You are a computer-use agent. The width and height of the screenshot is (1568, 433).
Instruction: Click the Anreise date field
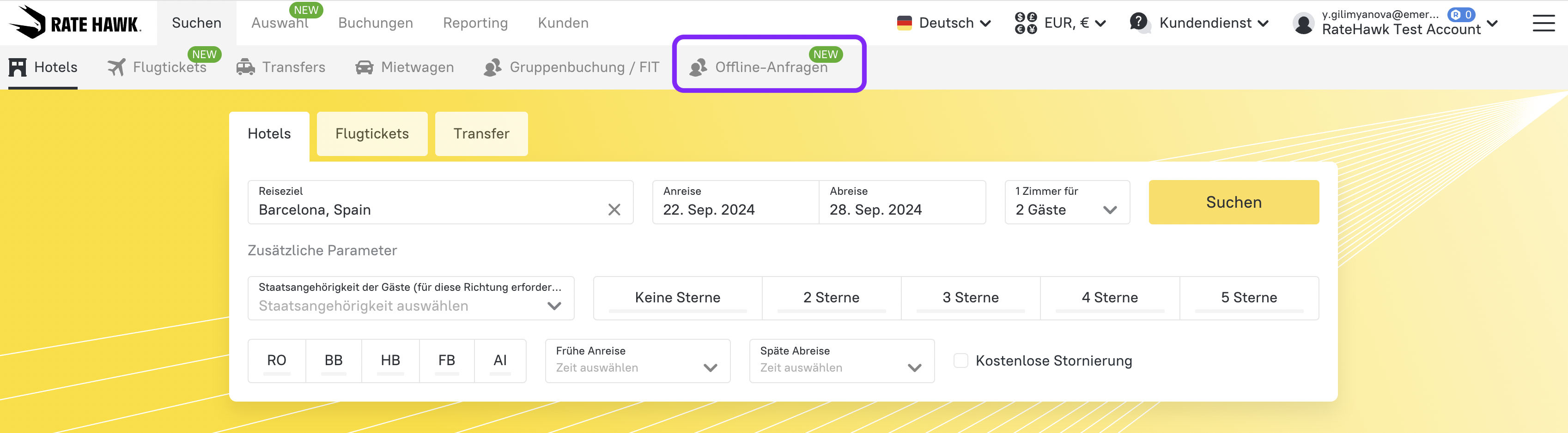click(x=735, y=202)
